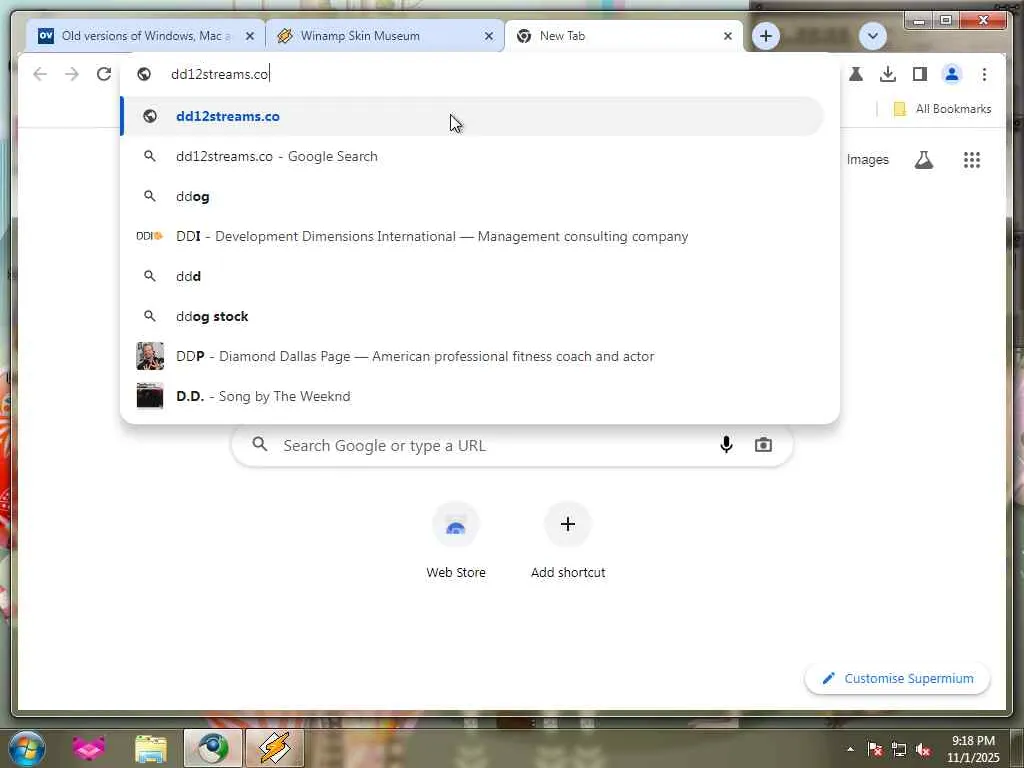
Task: Search by image with camera icon
Action: pos(763,445)
